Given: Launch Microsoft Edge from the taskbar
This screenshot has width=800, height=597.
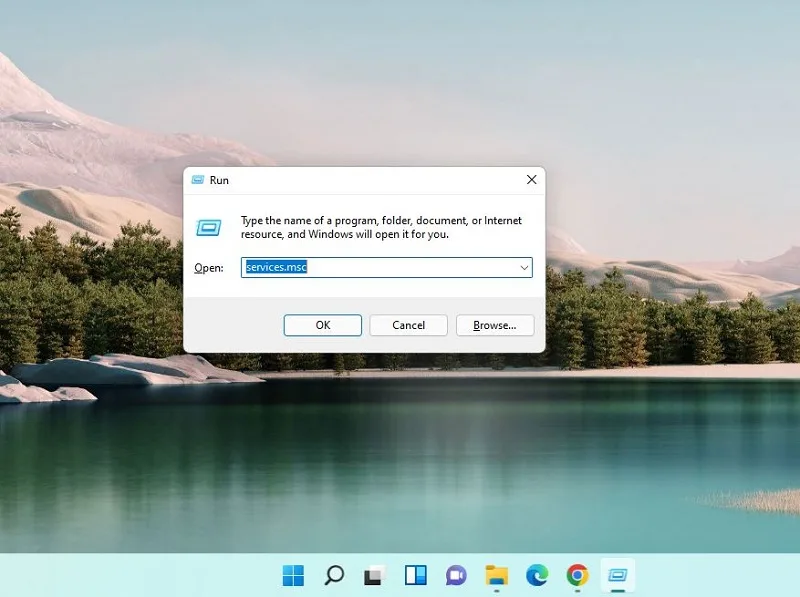Looking at the screenshot, I should [x=537, y=576].
